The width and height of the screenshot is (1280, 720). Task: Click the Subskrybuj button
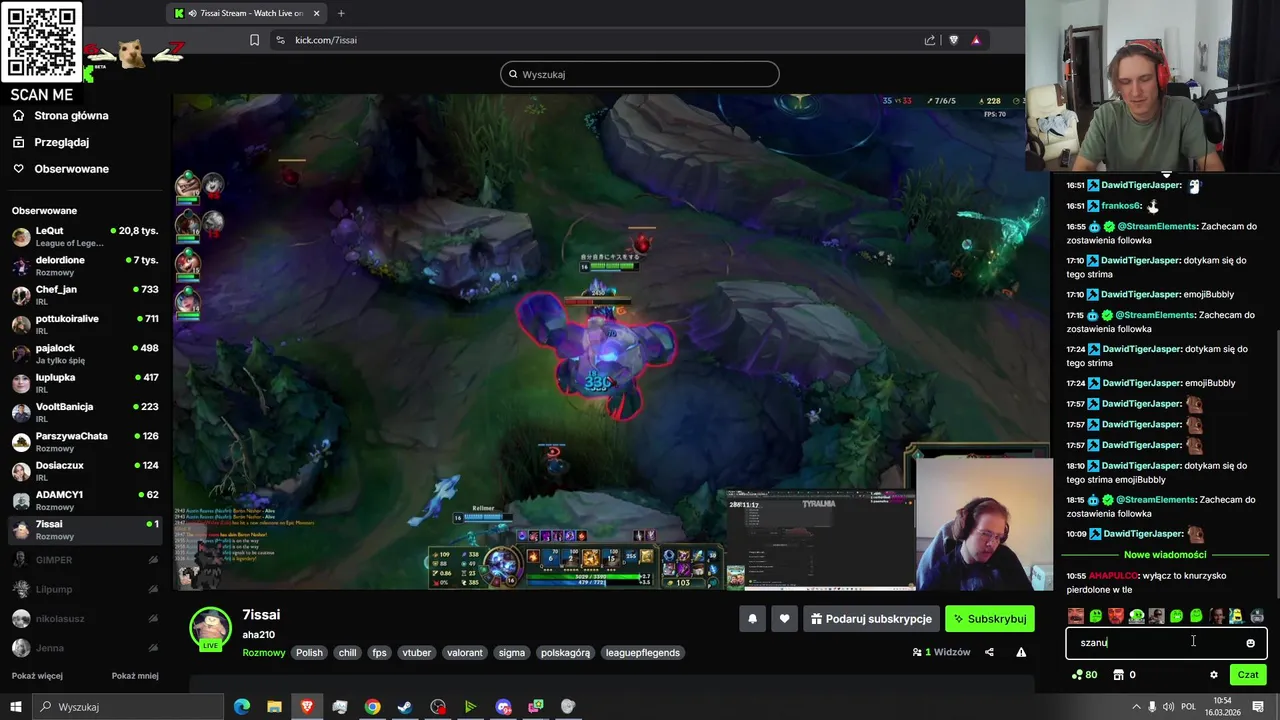[990, 619]
